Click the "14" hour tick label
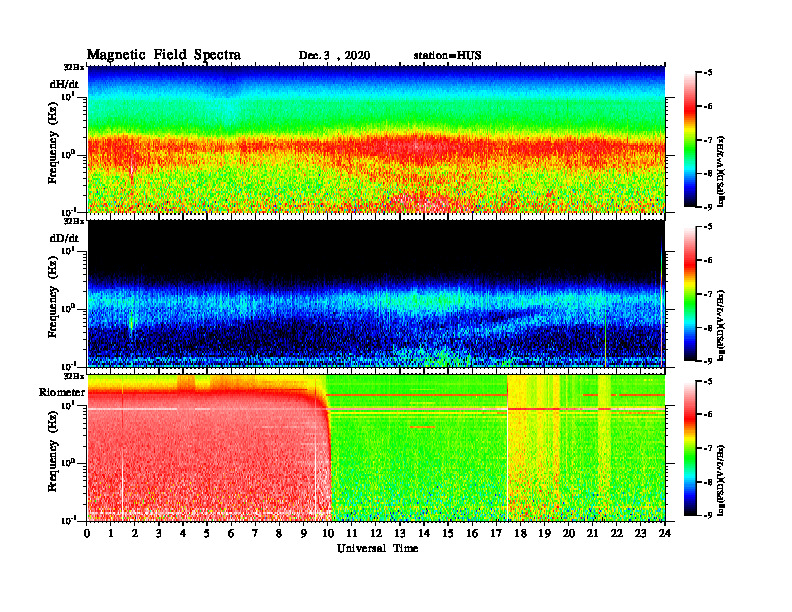Screen dimensions: 792x612 pos(424,533)
